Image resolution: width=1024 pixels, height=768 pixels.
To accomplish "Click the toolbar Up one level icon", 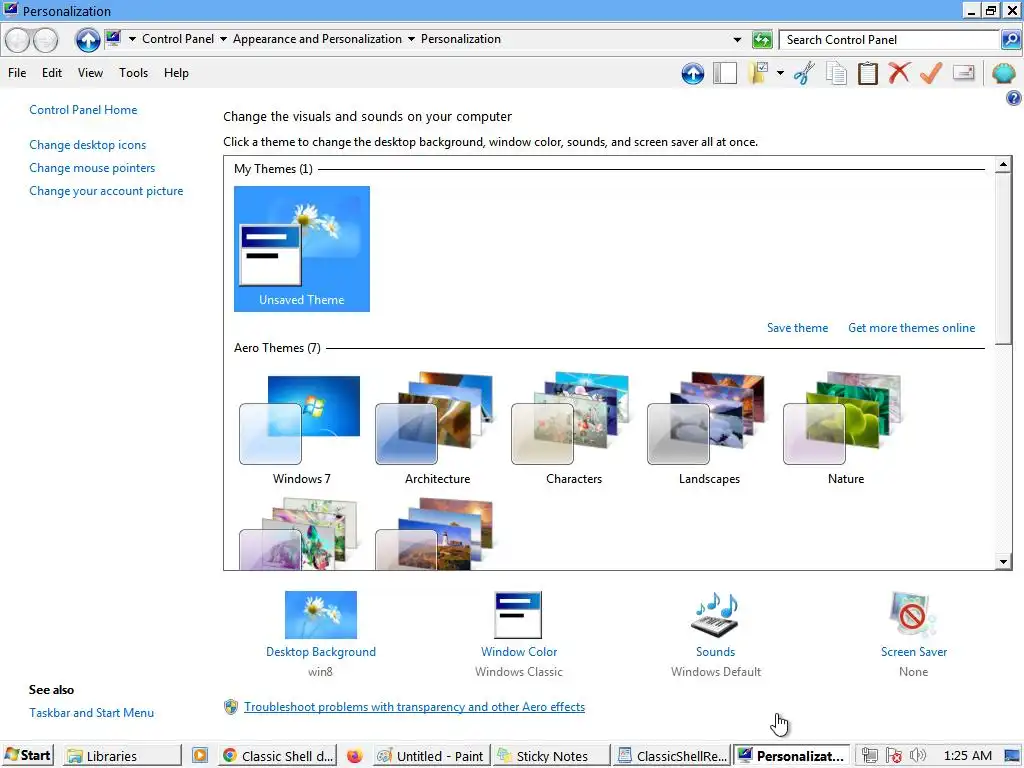I will tap(692, 73).
